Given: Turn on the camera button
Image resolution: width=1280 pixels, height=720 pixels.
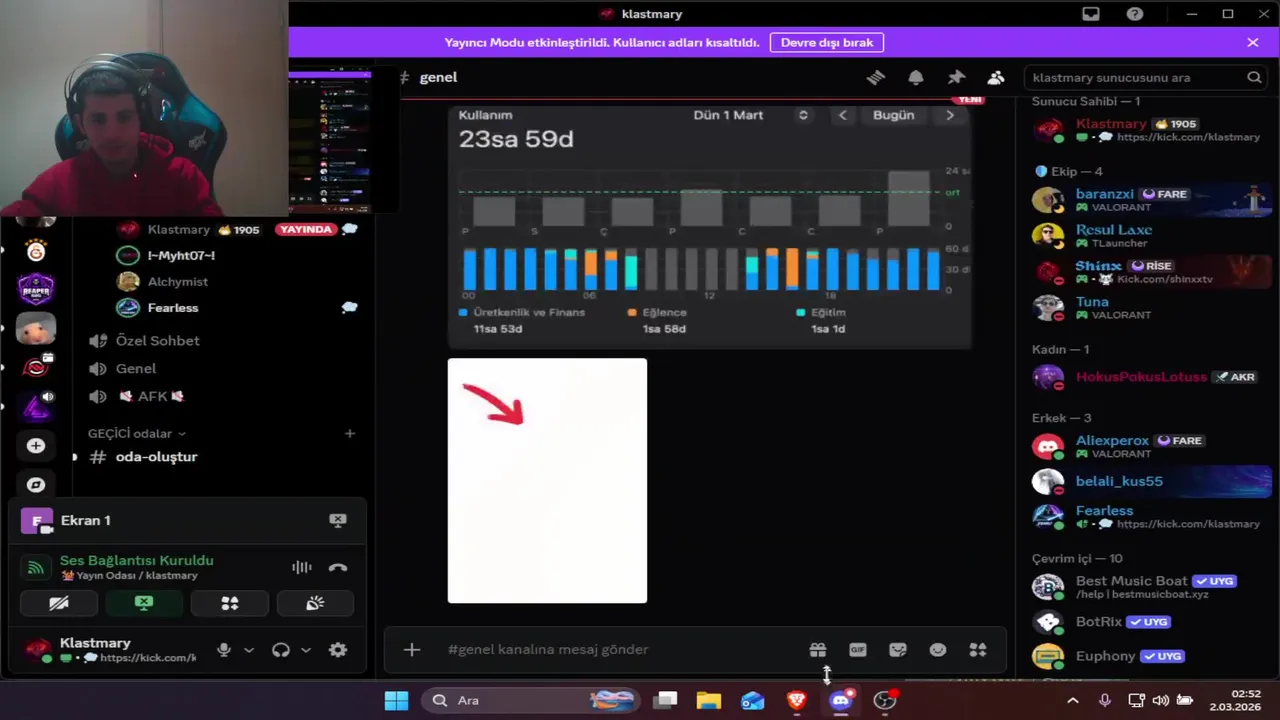Looking at the screenshot, I should 59,603.
